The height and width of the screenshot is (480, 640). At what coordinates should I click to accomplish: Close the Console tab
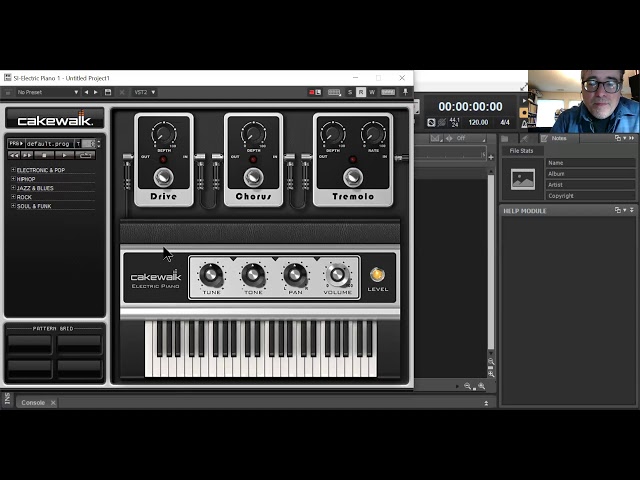53,403
